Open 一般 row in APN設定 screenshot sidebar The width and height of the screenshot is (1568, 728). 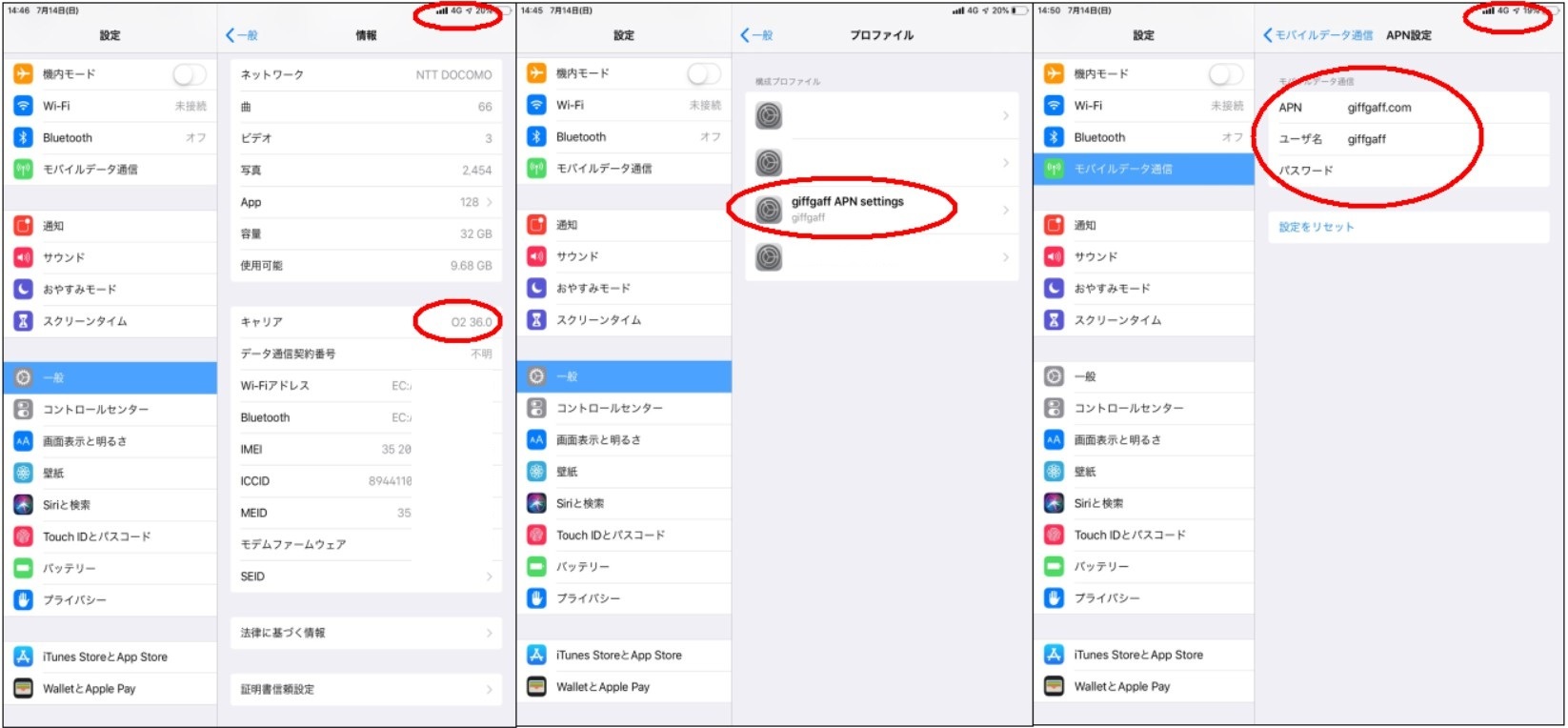pos(1144,376)
